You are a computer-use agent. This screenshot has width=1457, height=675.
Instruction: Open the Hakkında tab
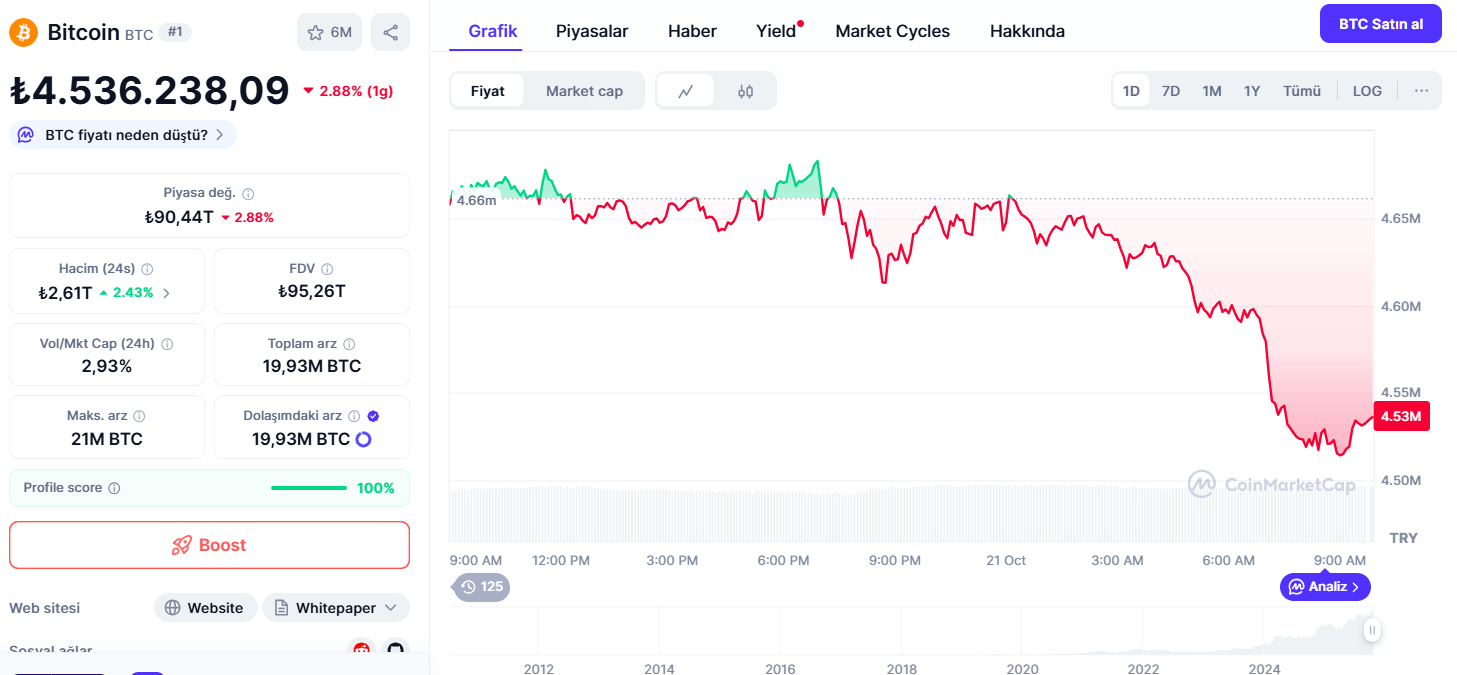(1027, 31)
